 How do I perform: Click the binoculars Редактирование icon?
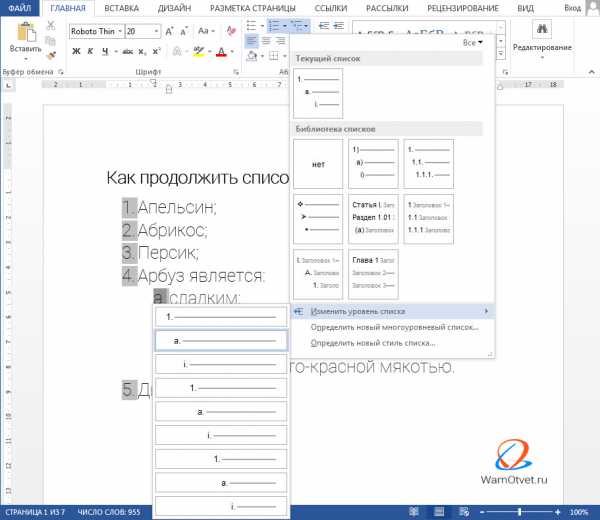[542, 29]
